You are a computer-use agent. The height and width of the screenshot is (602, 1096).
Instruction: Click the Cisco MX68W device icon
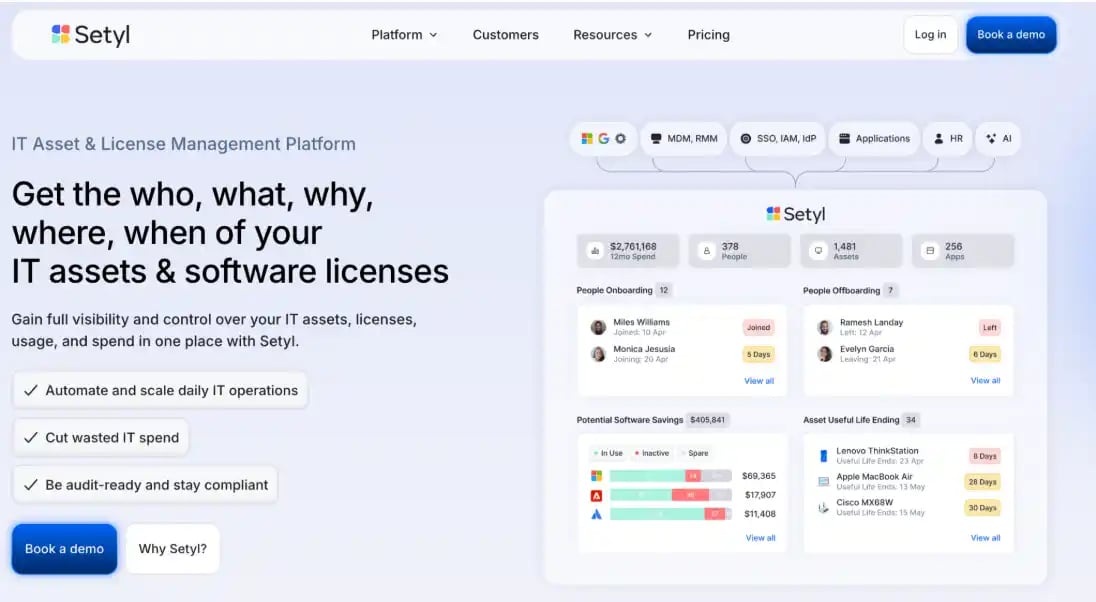823,508
